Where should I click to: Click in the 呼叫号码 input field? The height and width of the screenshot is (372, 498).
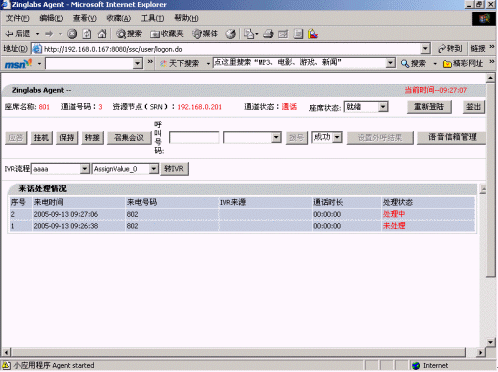pyautogui.click(x=194, y=137)
